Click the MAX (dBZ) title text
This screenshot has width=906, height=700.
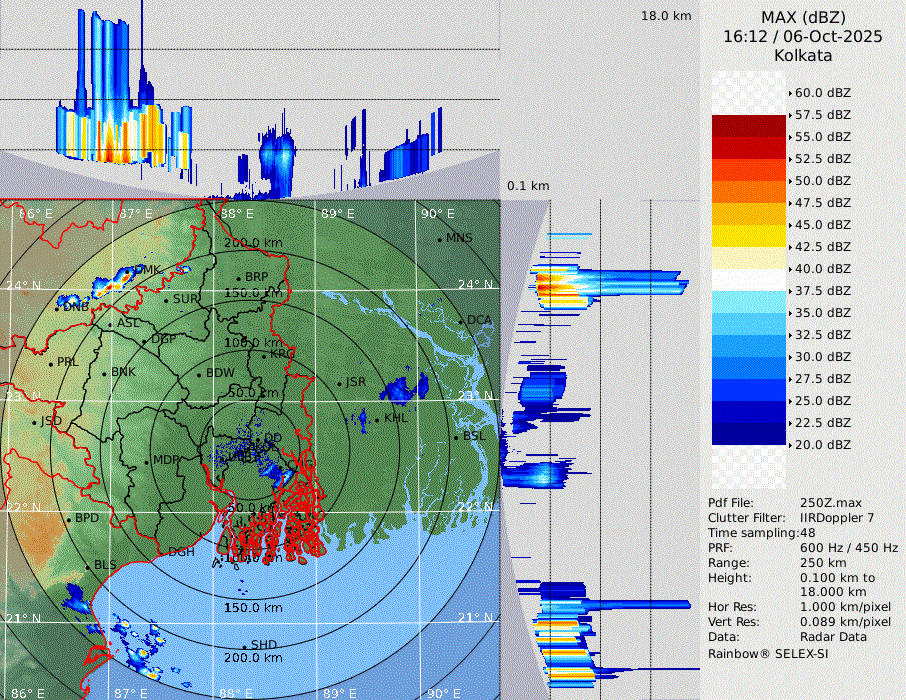click(803, 17)
